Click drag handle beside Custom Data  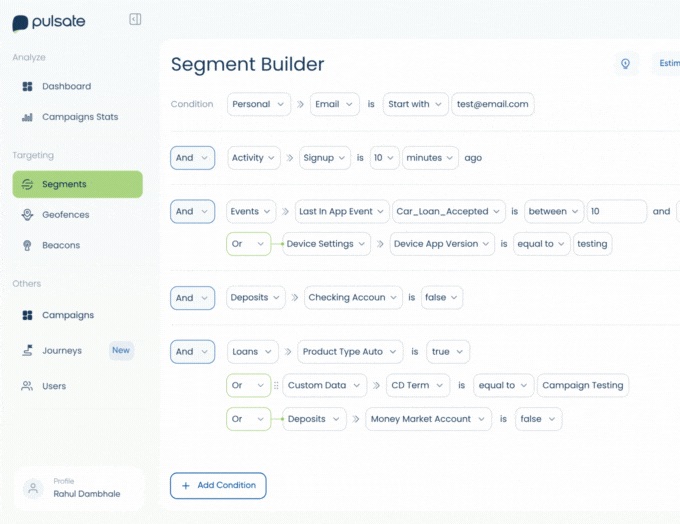pos(276,385)
